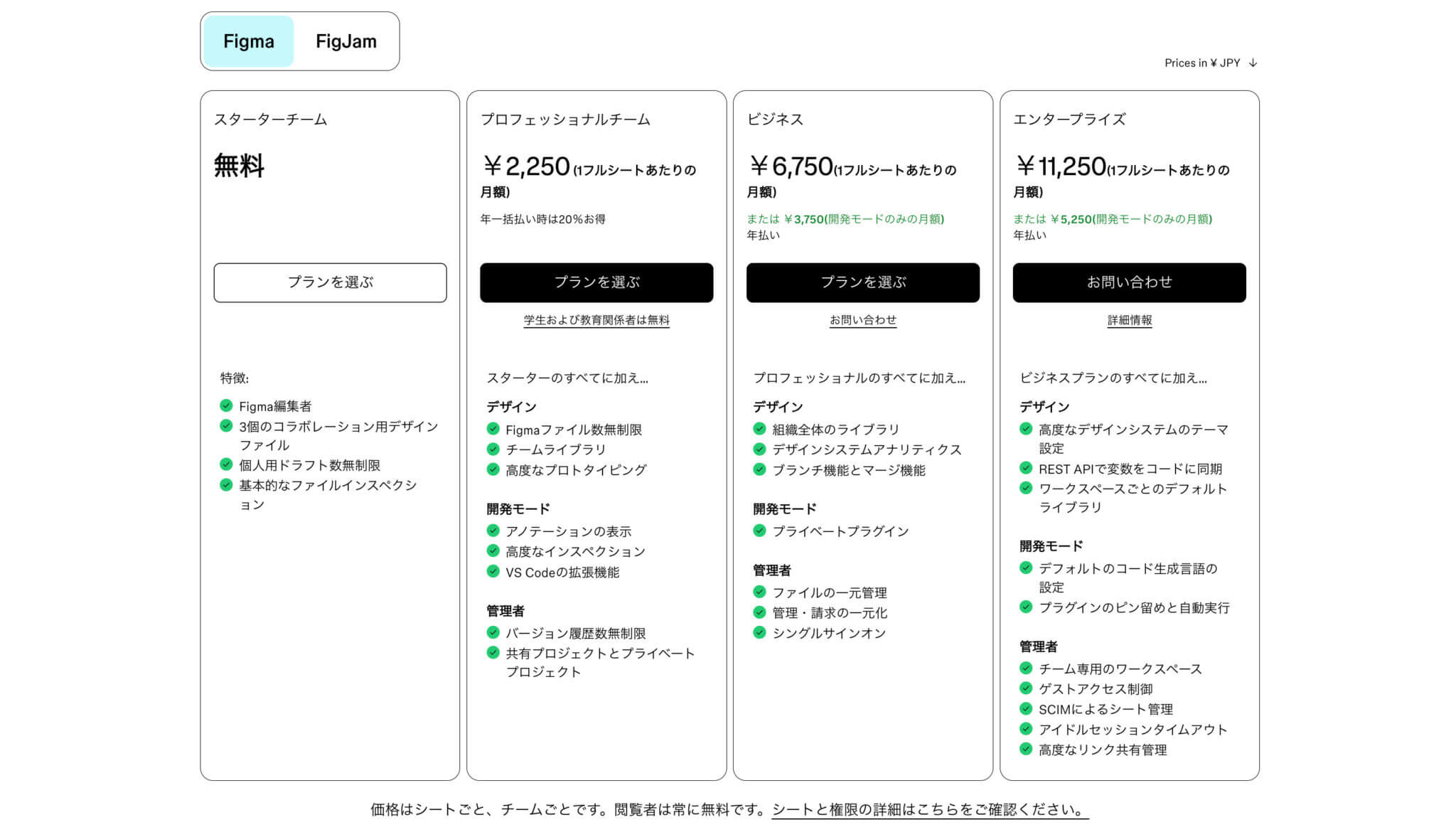Click the check icon beside 高度なプロトタイピング
Image resolution: width=1456 pixels, height=830 pixels.
point(493,469)
